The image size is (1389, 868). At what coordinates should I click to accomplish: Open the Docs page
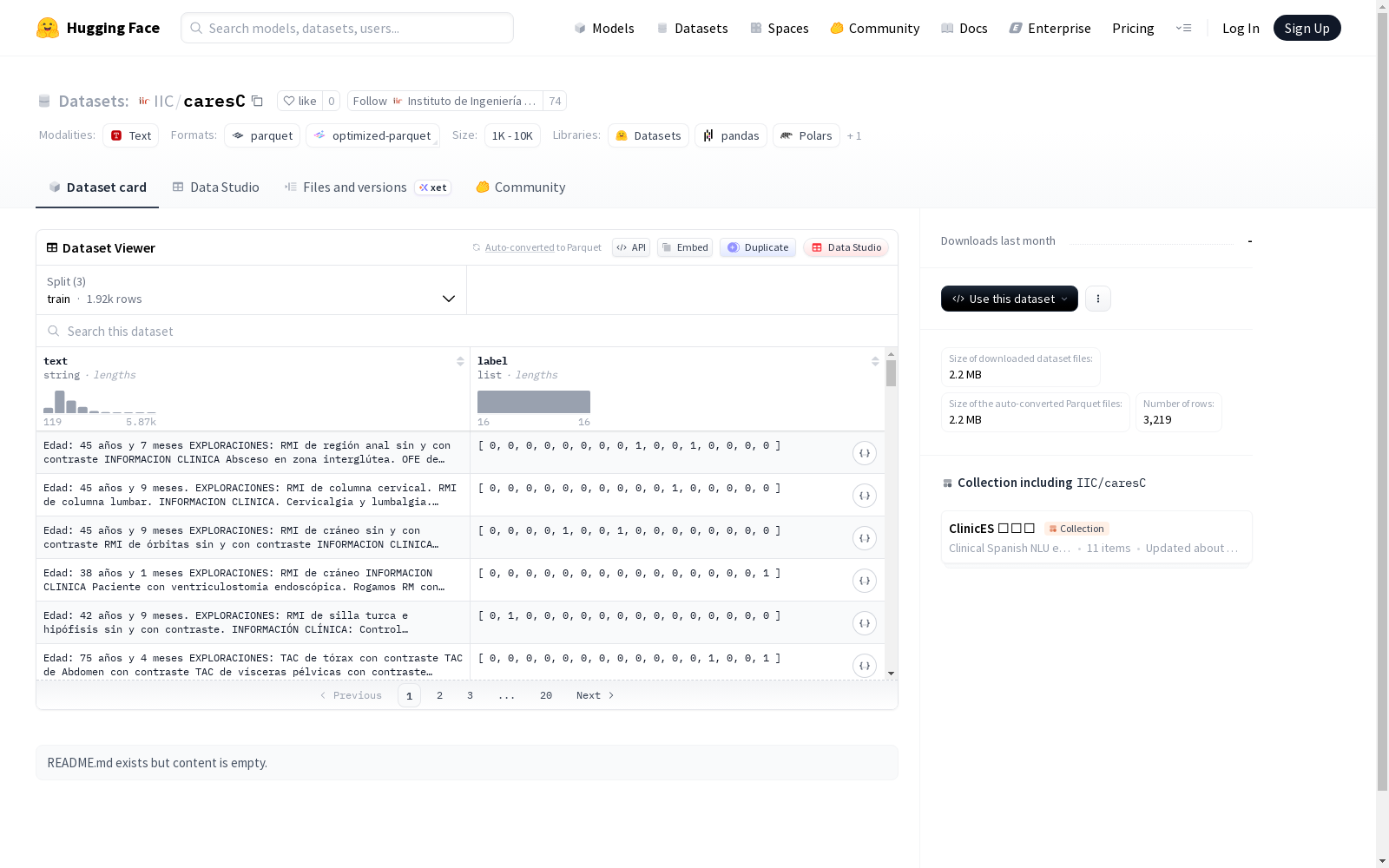click(964, 28)
